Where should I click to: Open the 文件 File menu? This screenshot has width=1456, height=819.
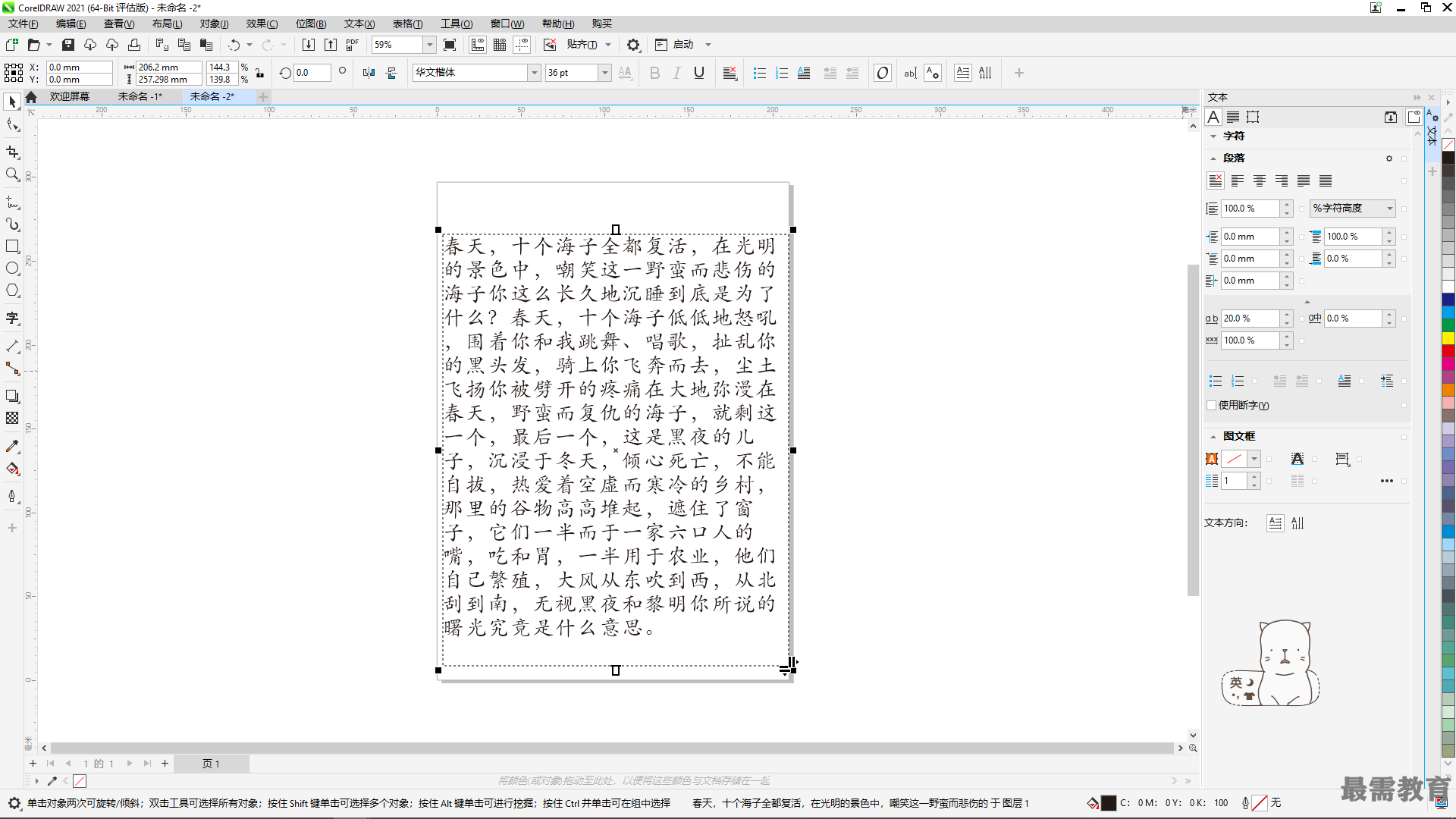click(23, 24)
